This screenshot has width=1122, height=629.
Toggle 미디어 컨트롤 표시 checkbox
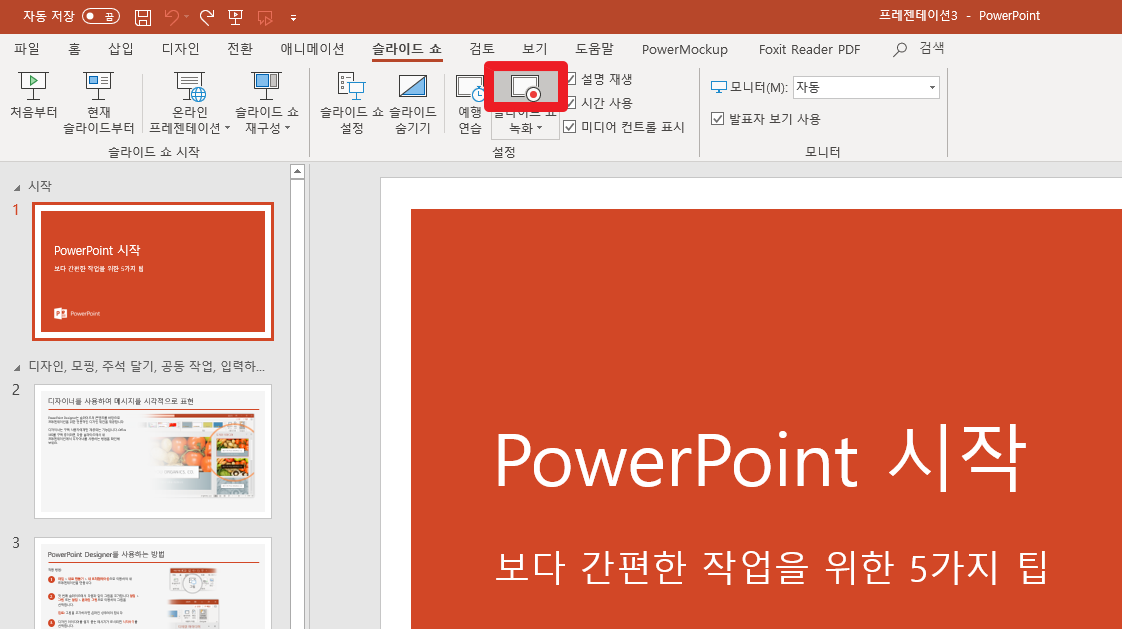(570, 127)
